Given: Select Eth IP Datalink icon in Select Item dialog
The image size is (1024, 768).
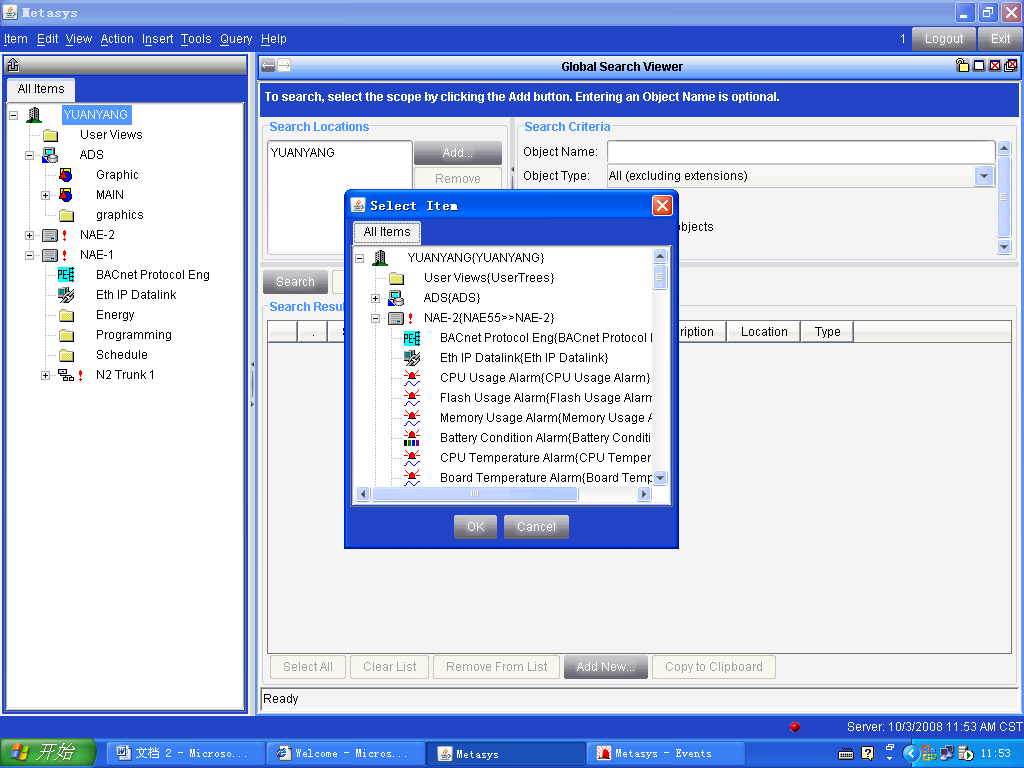Looking at the screenshot, I should click(x=412, y=358).
